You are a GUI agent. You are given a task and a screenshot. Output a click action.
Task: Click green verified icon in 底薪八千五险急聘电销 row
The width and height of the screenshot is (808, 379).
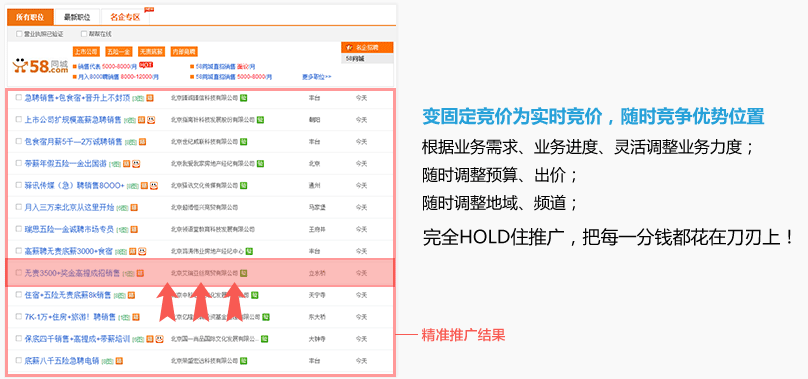[x=244, y=360]
